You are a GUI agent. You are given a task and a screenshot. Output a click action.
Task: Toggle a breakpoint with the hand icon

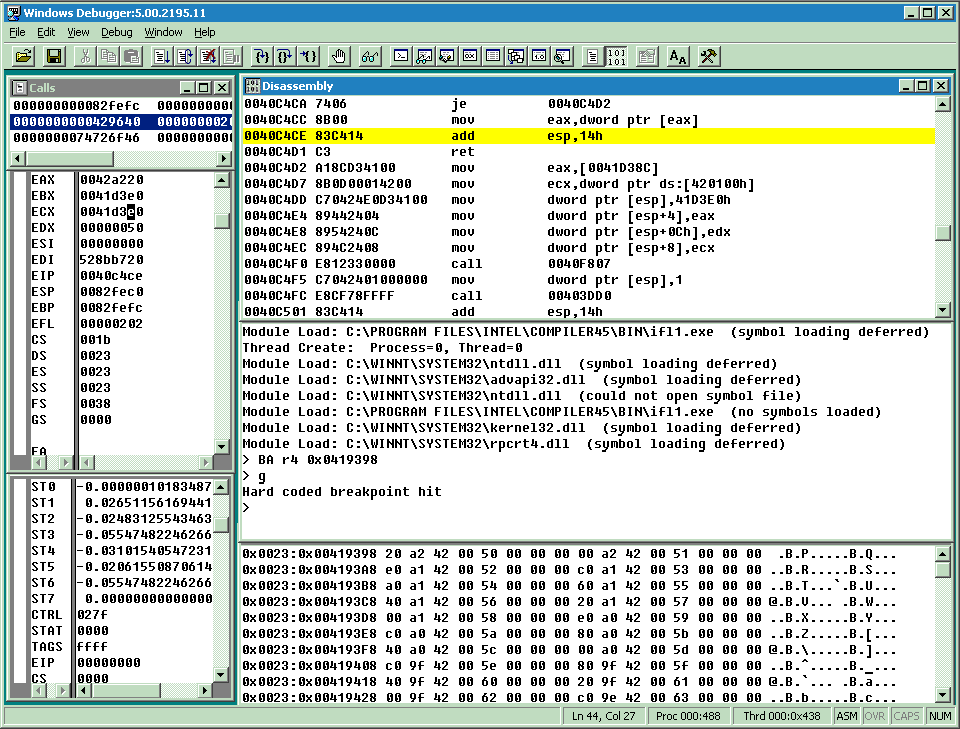click(339, 57)
